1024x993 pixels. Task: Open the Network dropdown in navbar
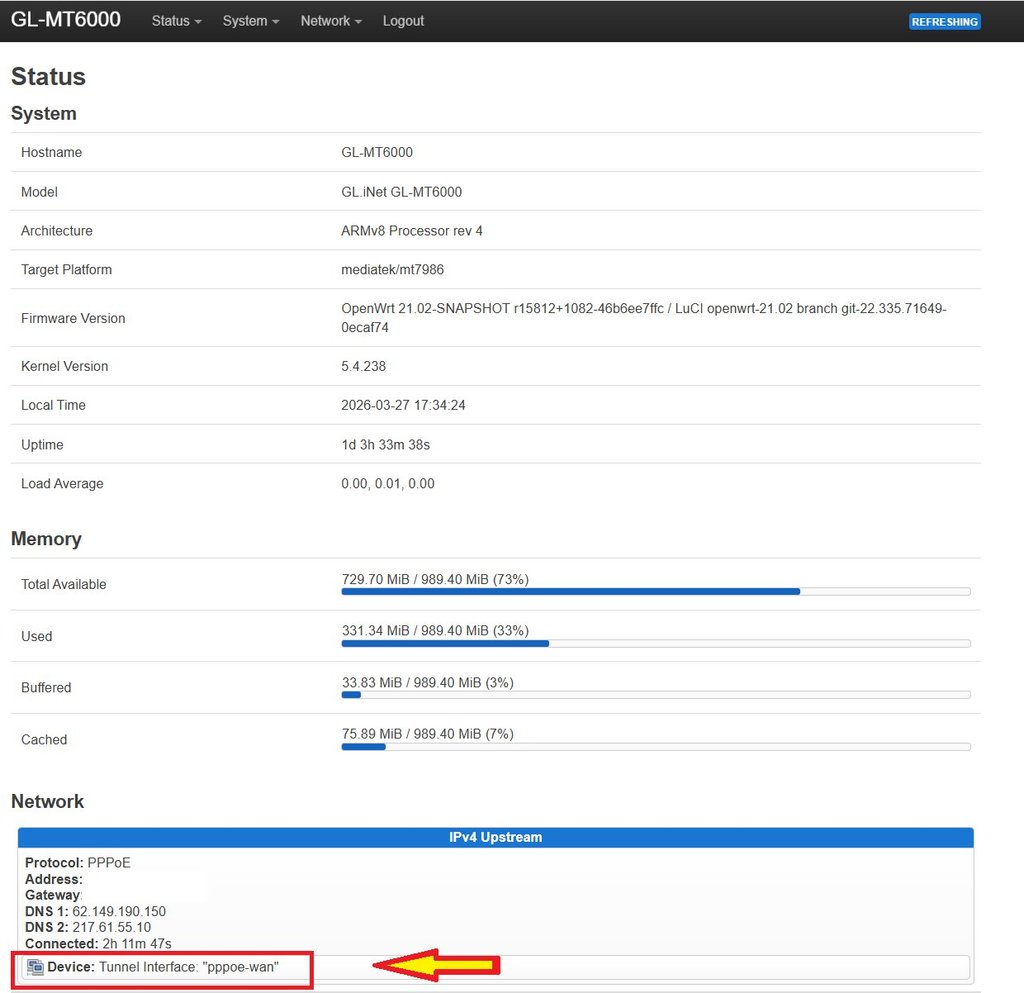330,21
